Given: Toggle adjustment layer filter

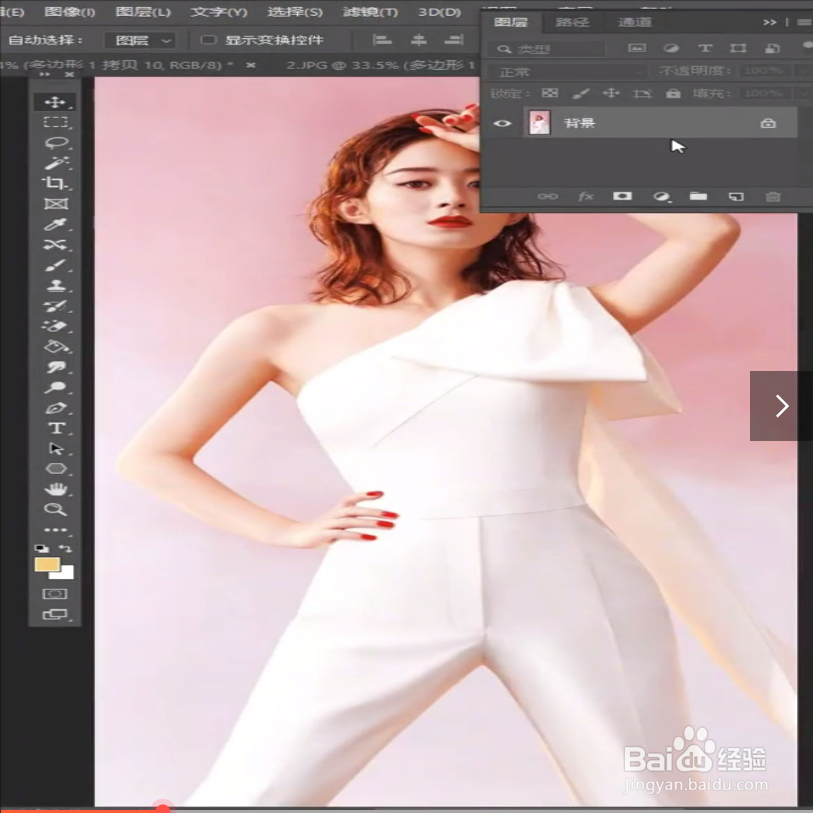Looking at the screenshot, I should coord(671,48).
